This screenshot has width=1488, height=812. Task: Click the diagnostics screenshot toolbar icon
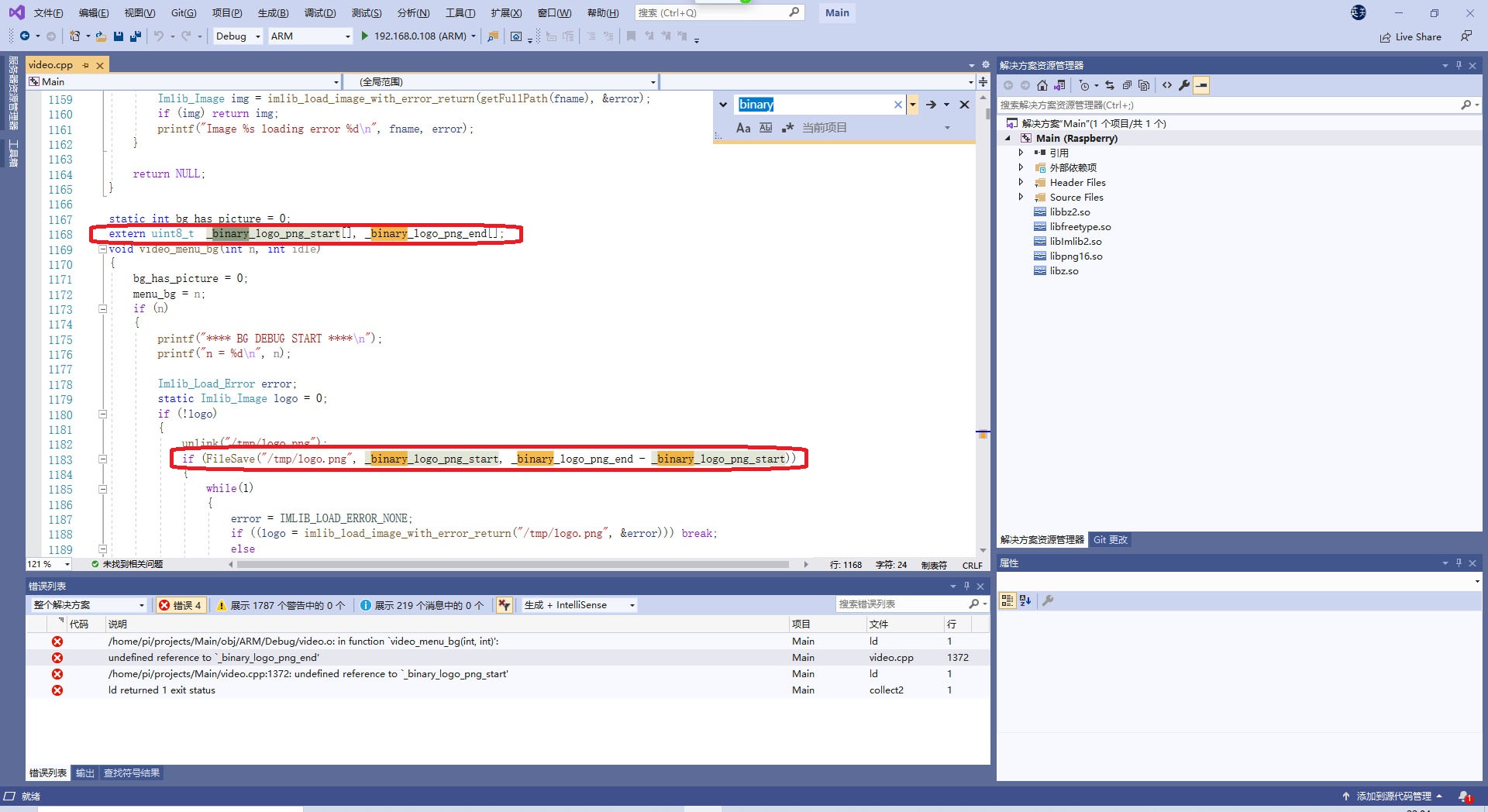516,36
